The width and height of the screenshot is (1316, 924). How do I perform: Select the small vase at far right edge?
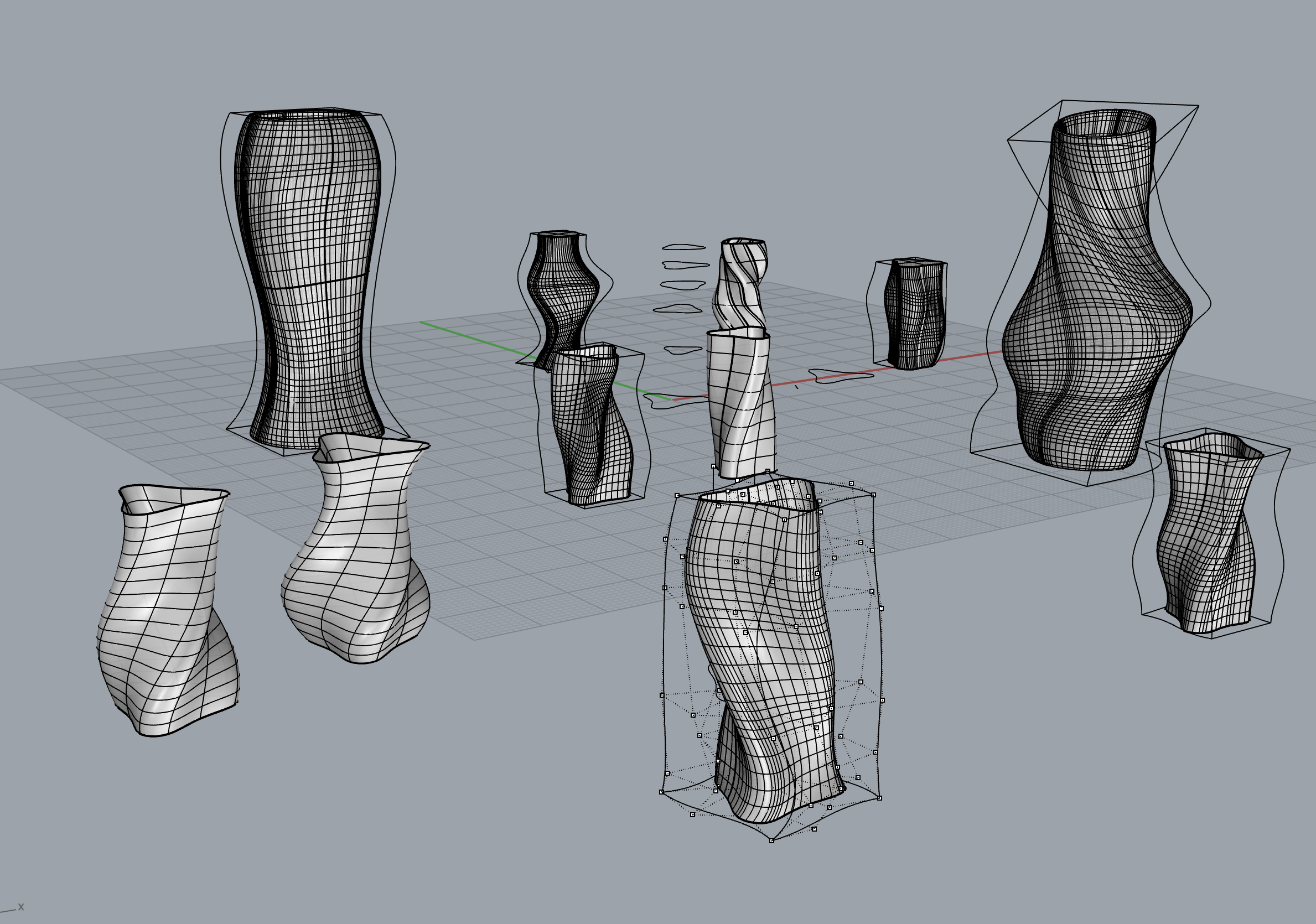(x=1206, y=533)
